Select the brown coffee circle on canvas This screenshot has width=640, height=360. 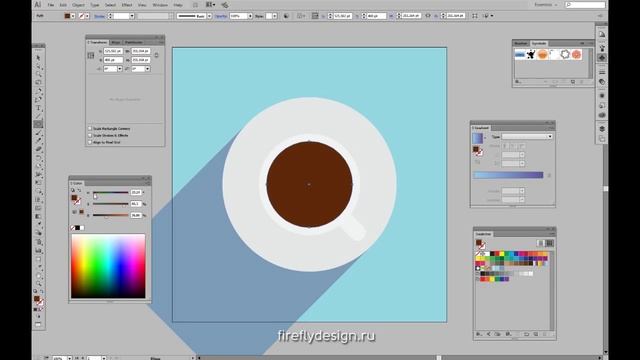309,184
